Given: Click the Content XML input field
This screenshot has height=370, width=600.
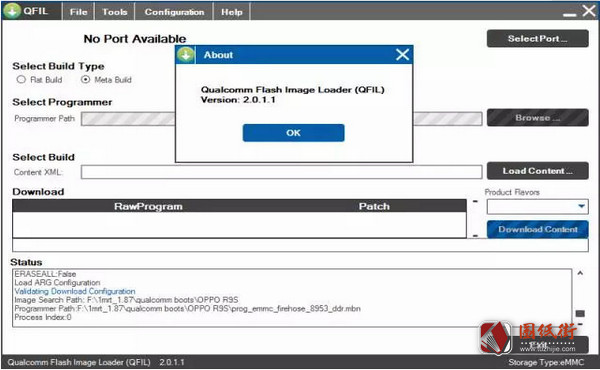Looking at the screenshot, I should pos(281,172).
